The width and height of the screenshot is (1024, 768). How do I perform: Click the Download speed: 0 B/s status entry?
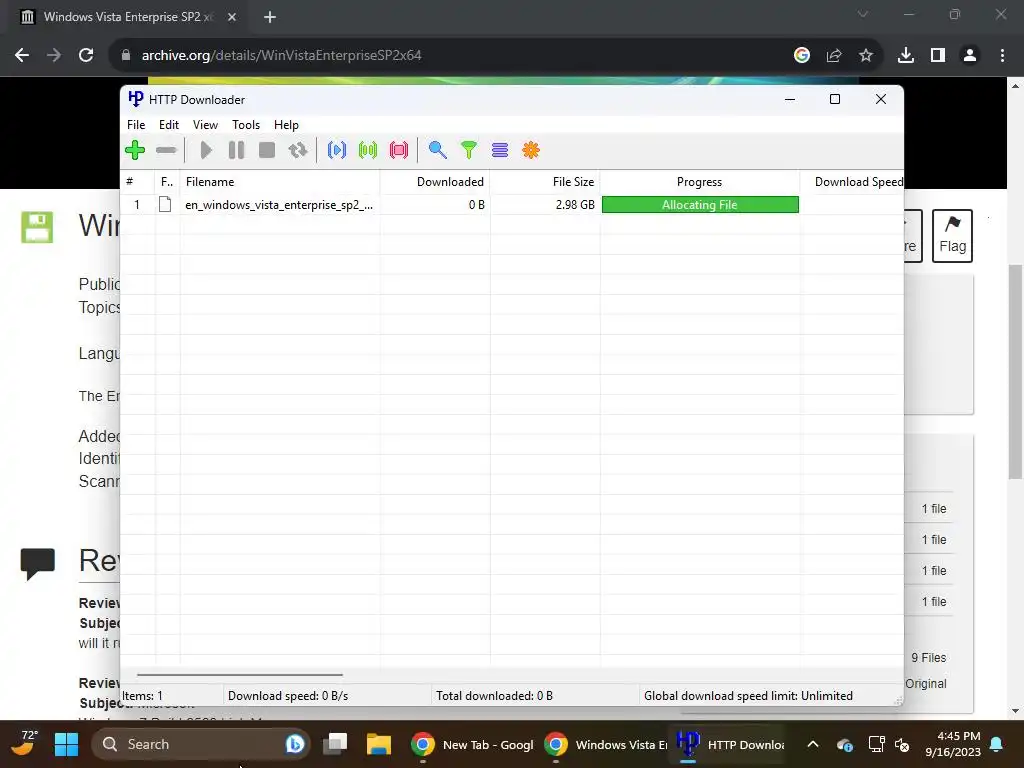click(x=288, y=696)
